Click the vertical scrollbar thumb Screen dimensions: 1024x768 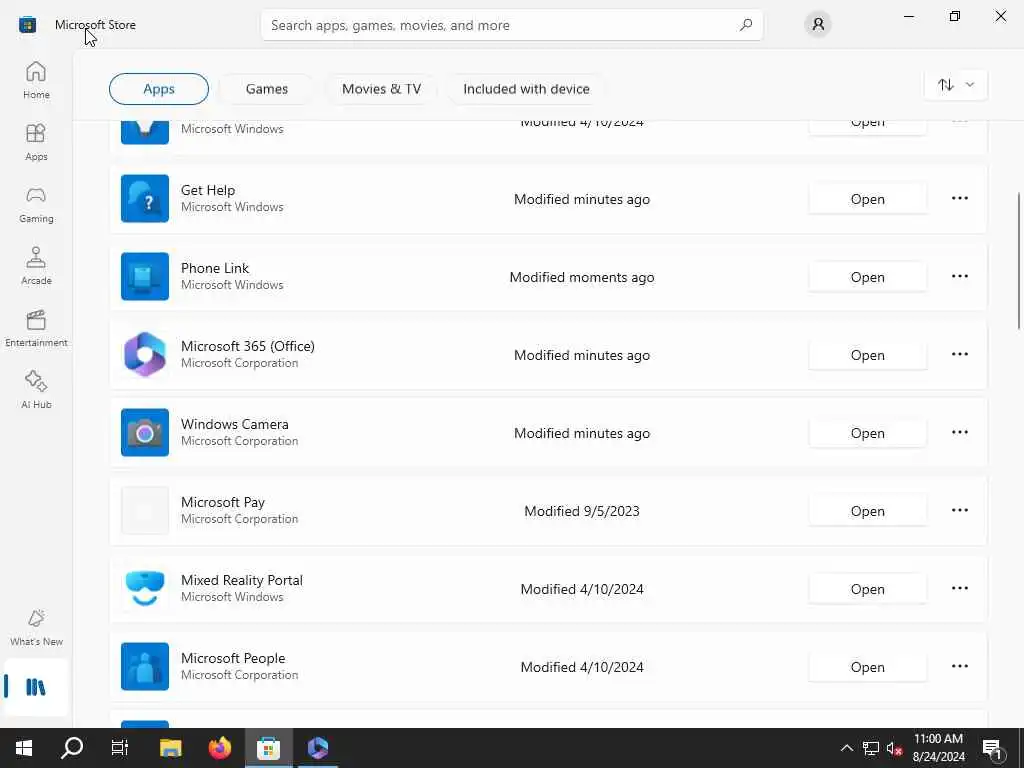click(x=1019, y=261)
